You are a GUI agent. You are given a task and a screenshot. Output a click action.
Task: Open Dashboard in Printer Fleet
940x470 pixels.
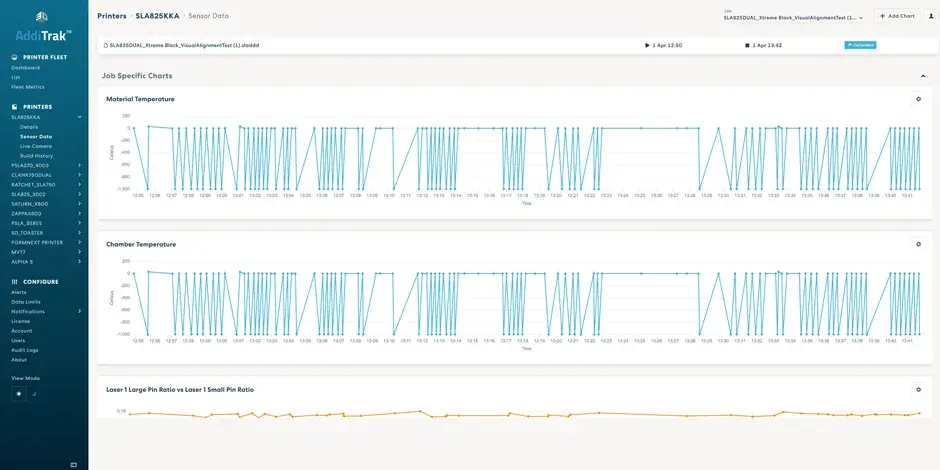click(25, 68)
